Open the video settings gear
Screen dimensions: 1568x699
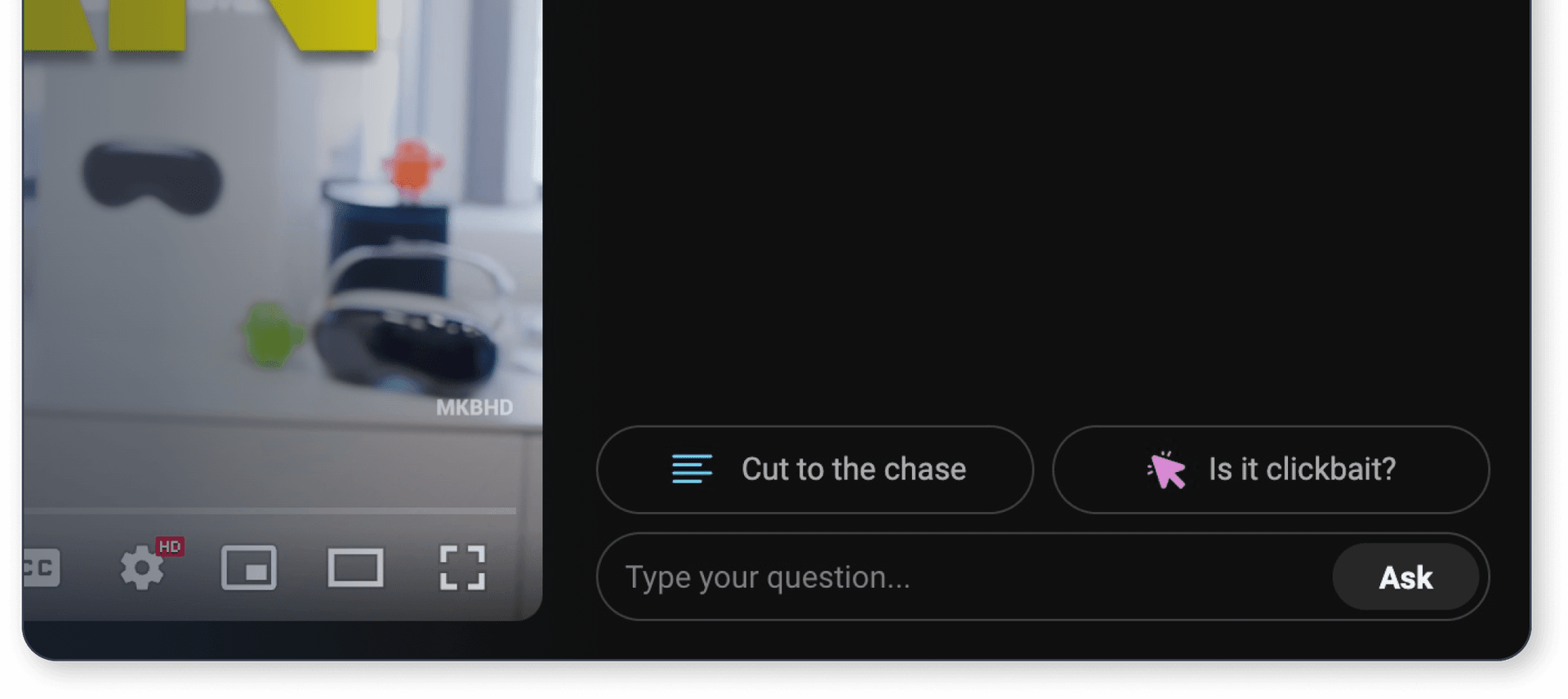coord(142,568)
